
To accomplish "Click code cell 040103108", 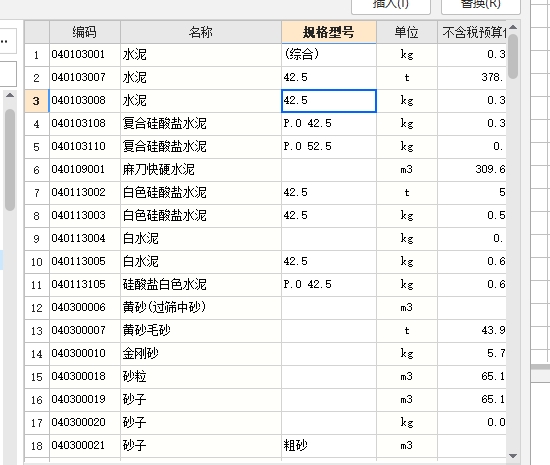I will 85,124.
